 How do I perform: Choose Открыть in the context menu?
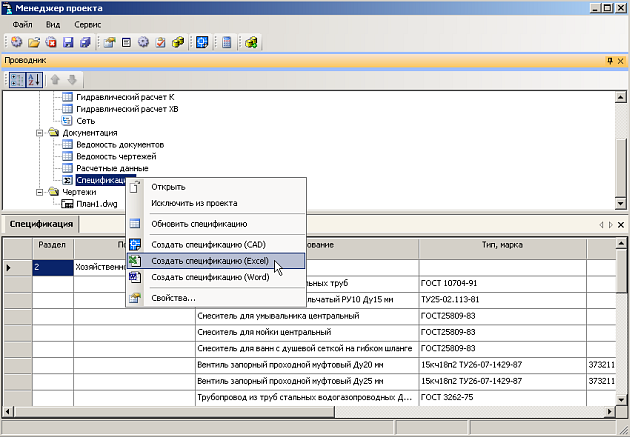click(x=216, y=187)
